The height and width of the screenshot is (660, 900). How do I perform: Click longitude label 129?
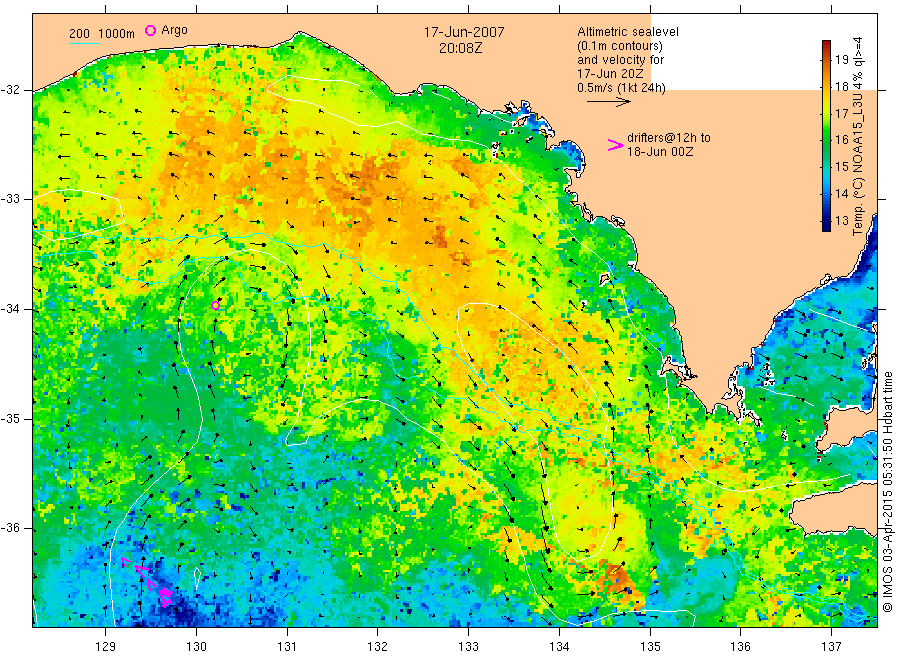point(106,647)
